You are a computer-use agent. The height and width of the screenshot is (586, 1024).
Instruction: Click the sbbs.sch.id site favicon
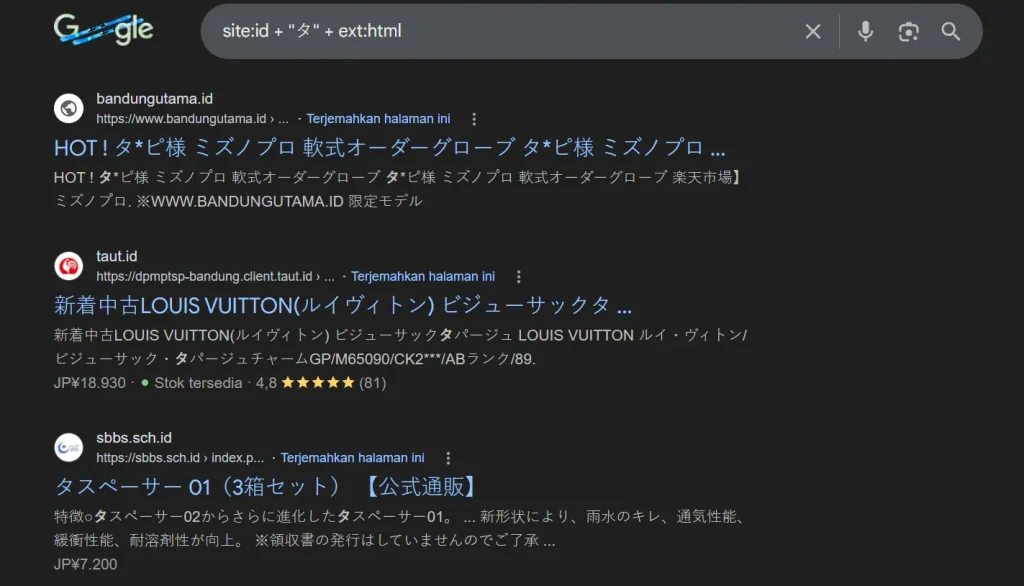pos(68,447)
